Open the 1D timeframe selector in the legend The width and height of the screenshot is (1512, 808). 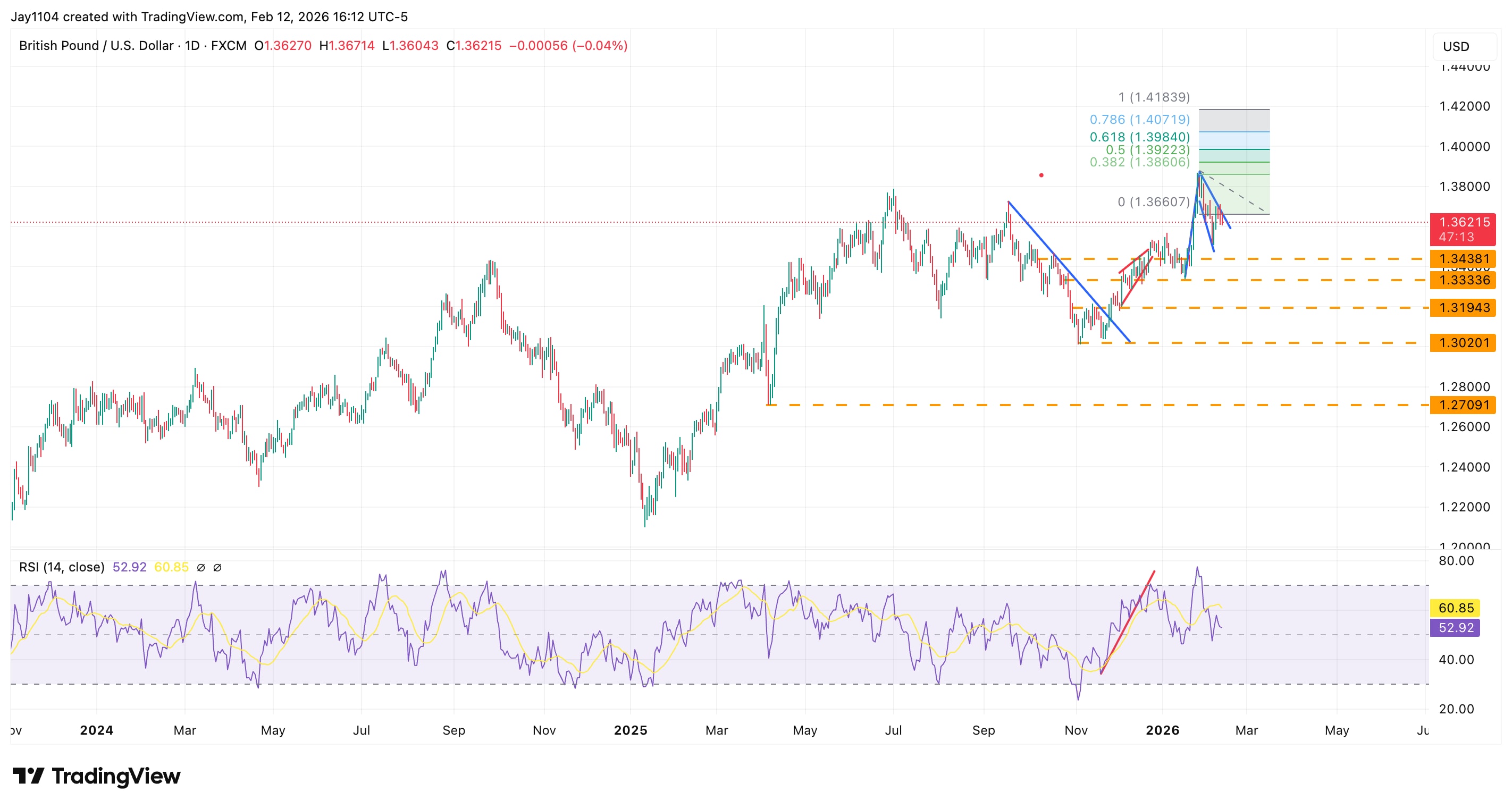pyautogui.click(x=192, y=45)
